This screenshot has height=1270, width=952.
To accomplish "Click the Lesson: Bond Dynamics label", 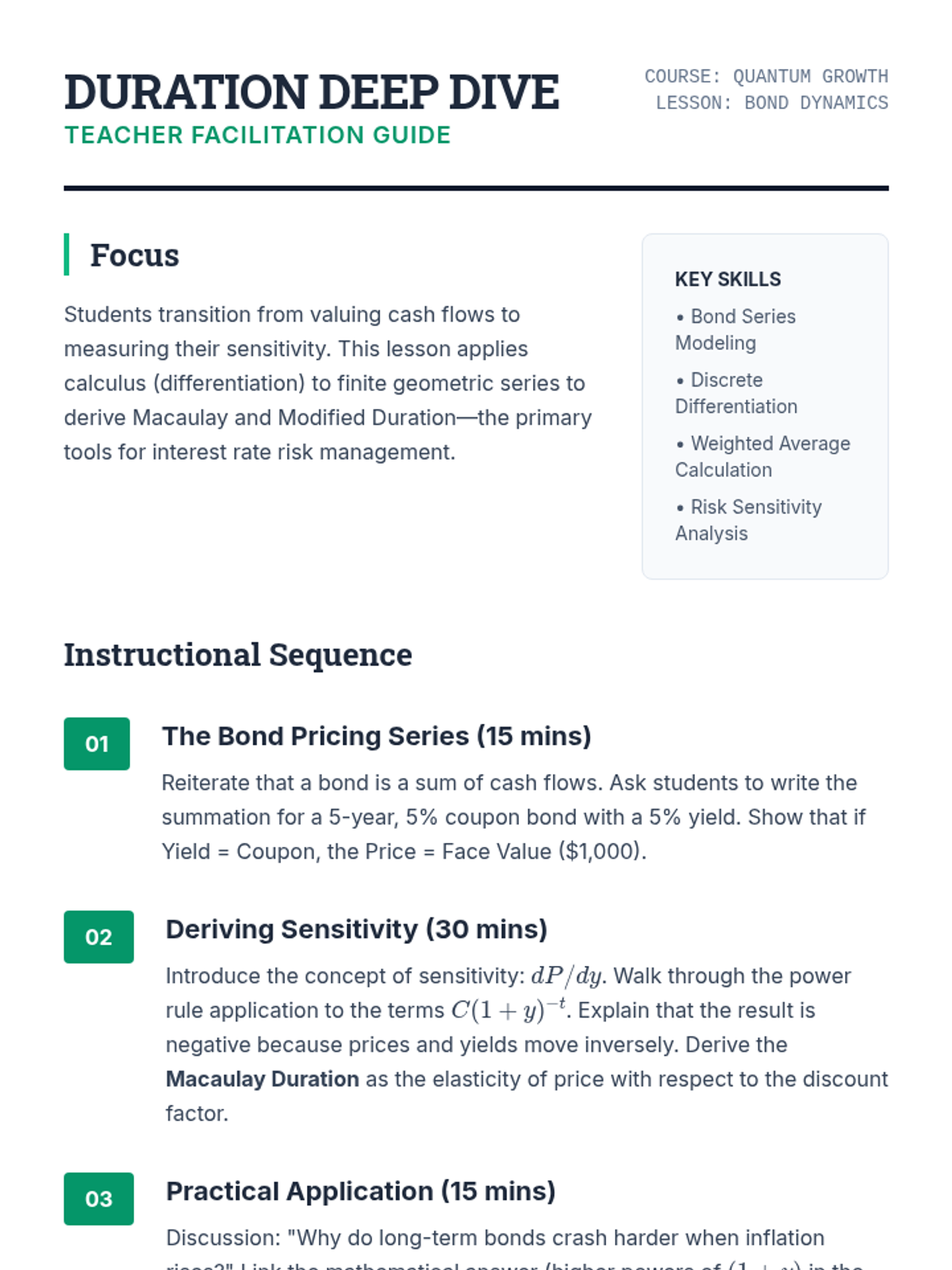I will pos(771,103).
